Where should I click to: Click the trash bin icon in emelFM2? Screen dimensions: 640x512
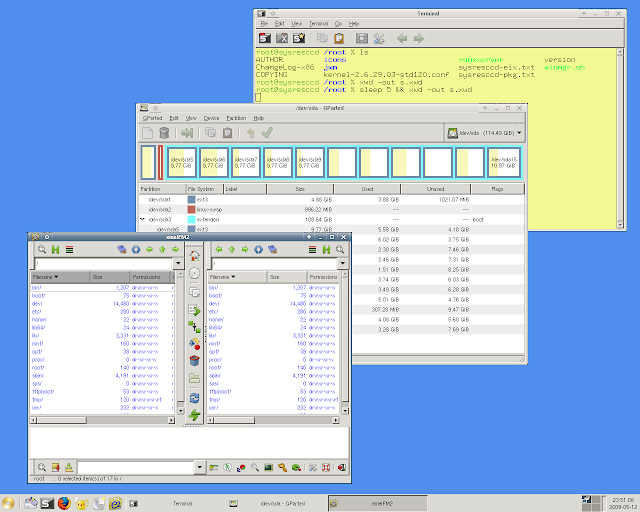click(x=195, y=360)
